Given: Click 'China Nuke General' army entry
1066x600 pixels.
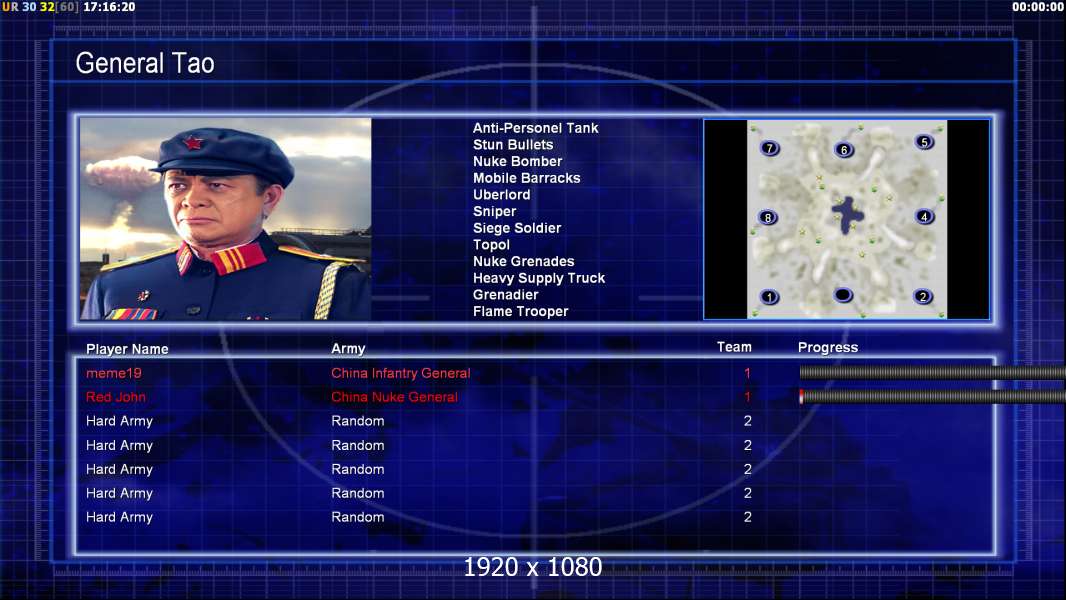Looking at the screenshot, I should (x=394, y=397).
